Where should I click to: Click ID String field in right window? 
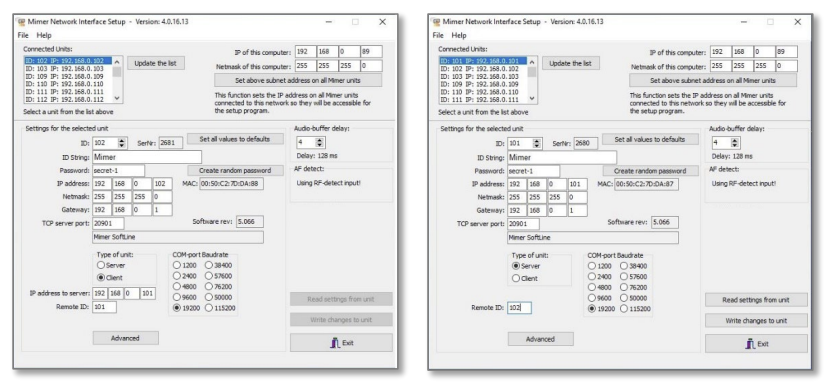click(x=562, y=157)
